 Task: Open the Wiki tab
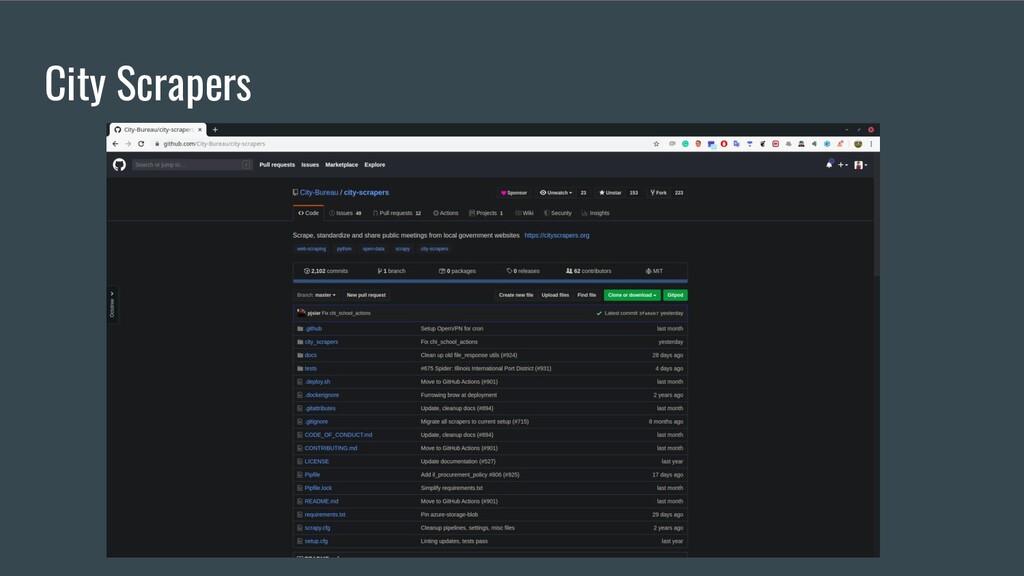(524, 213)
